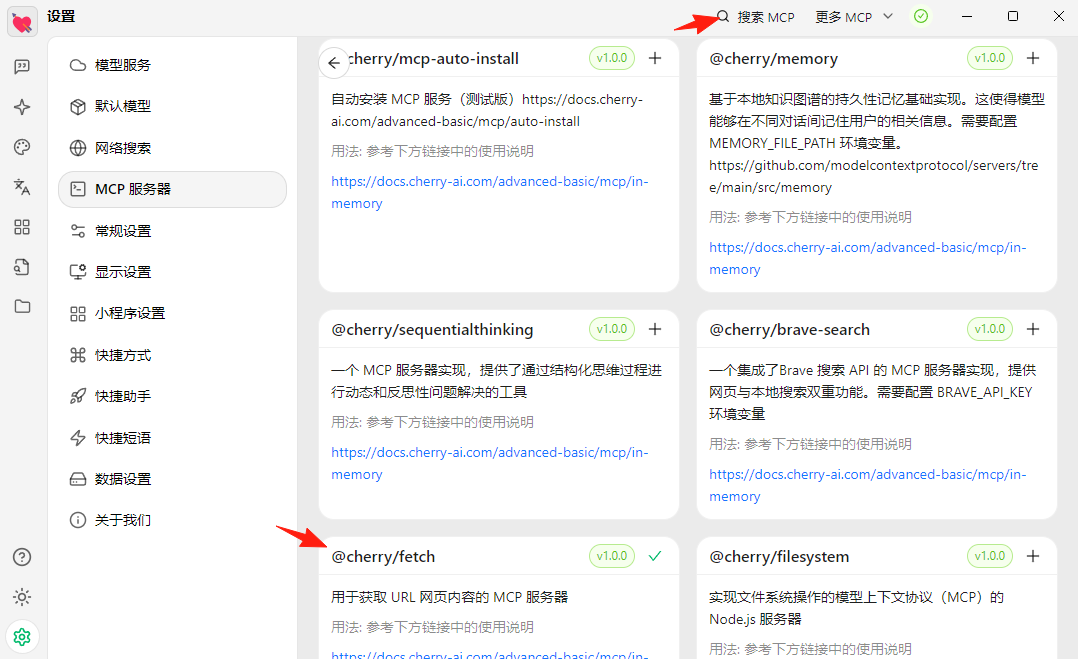This screenshot has height=659, width=1078.
Task: Click v1.0.0 badge on @cherry/brave-search card
Action: click(x=989, y=329)
